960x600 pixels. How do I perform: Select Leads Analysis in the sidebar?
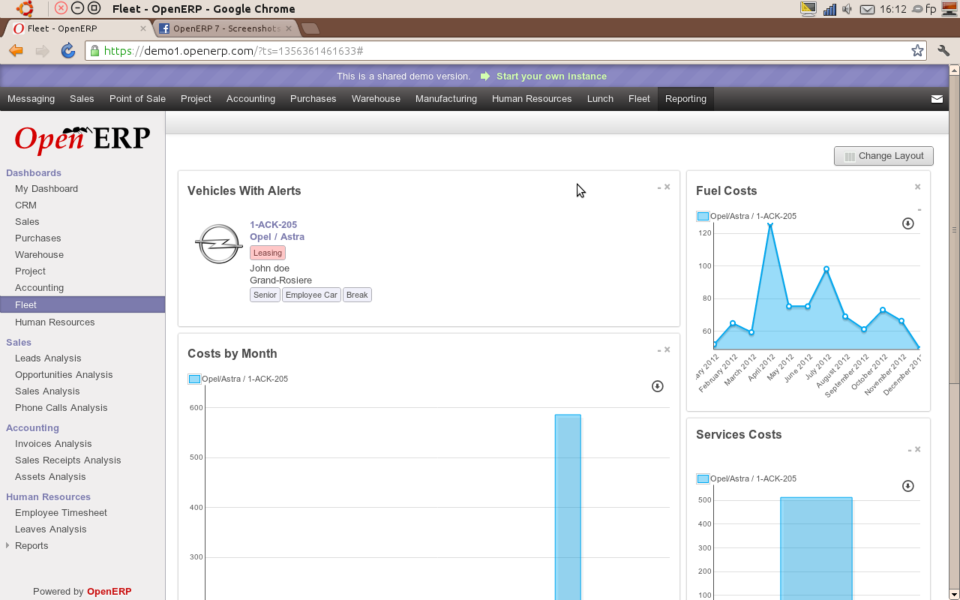click(x=48, y=358)
